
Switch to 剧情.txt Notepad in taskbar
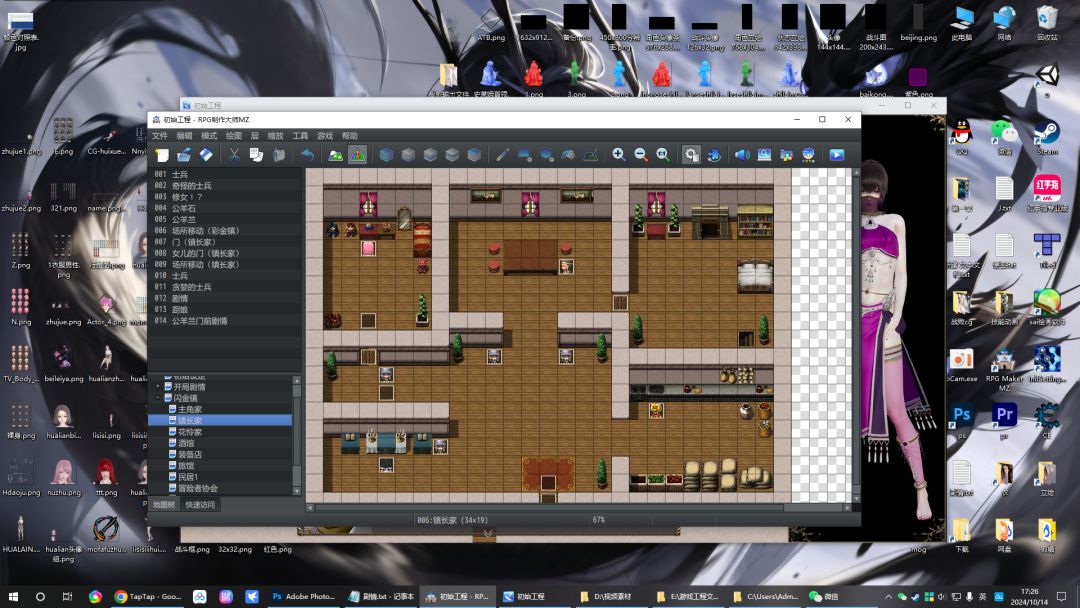click(381, 596)
